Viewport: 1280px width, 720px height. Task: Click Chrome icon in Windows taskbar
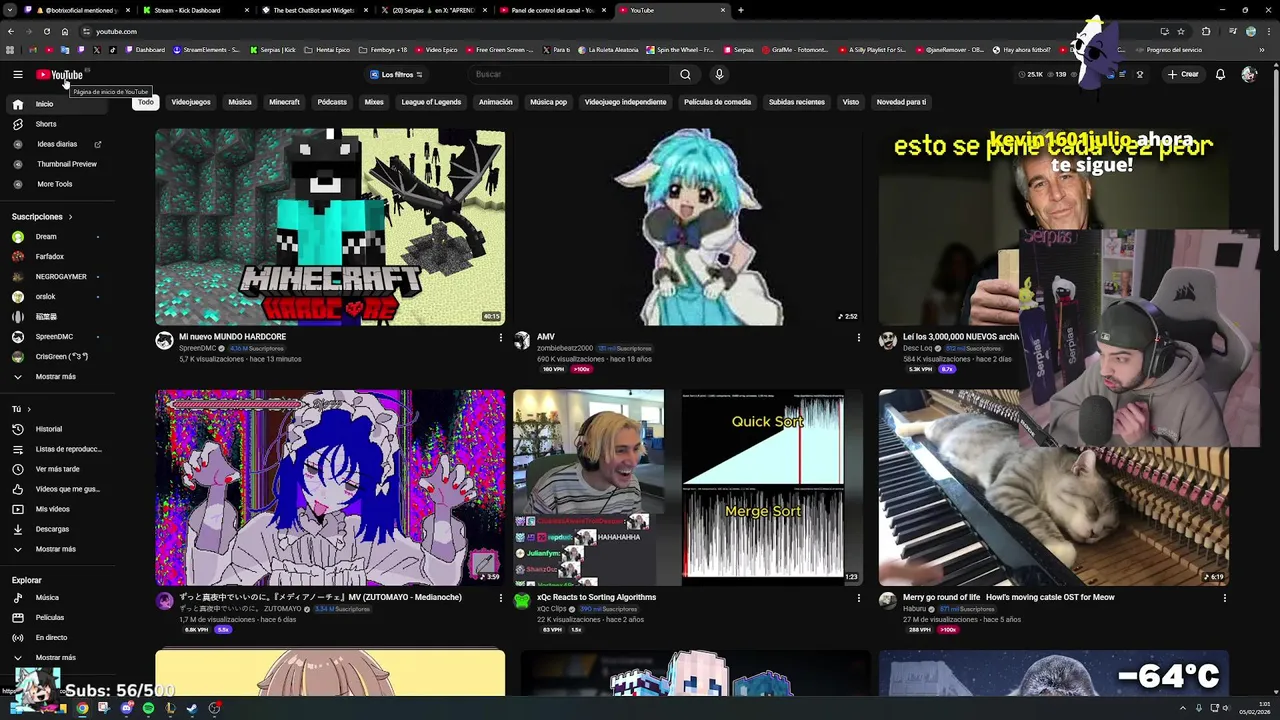(x=82, y=708)
